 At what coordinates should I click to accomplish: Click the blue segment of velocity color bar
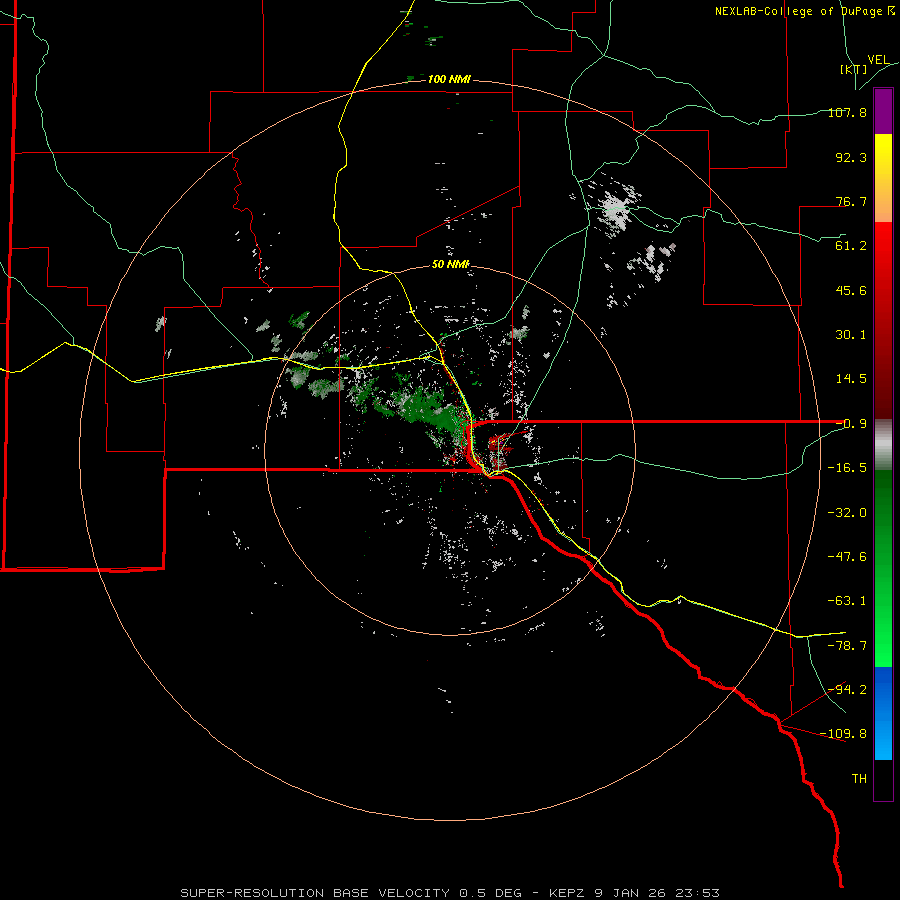(883, 713)
